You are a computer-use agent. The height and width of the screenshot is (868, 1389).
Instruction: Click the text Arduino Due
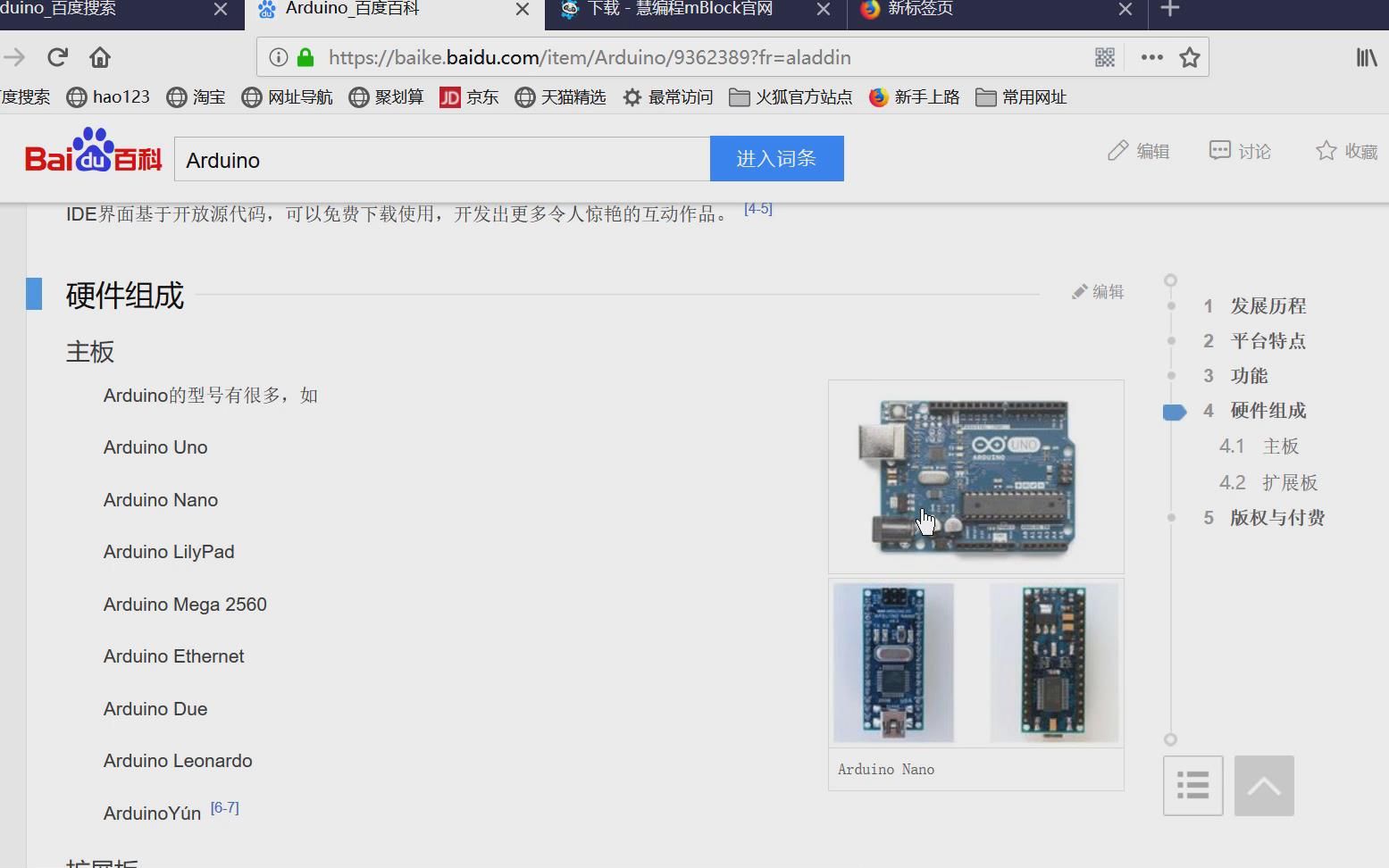point(155,709)
